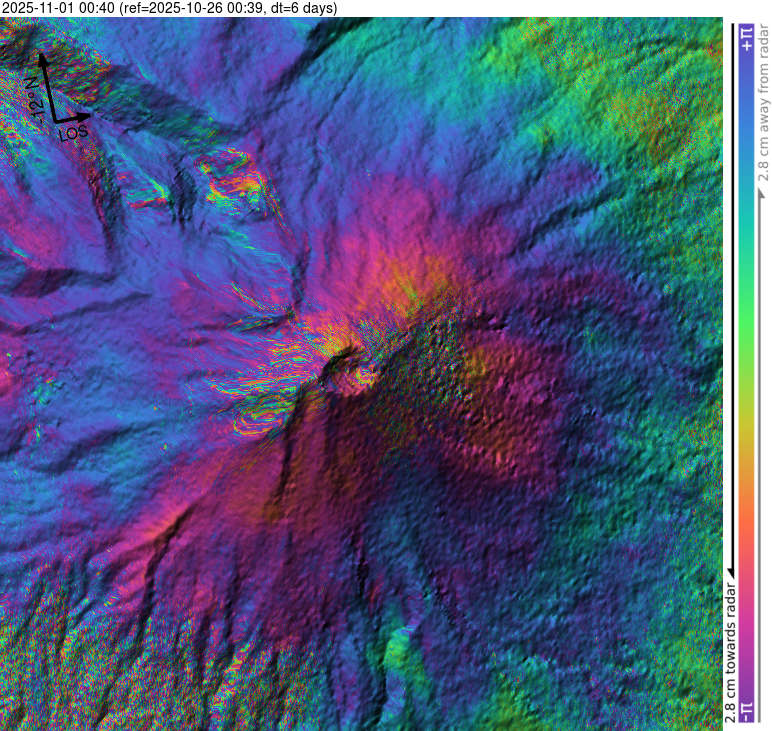Click the bright green patch south of the summit
Viewport: 772px width, 731px height.
pos(400,650)
